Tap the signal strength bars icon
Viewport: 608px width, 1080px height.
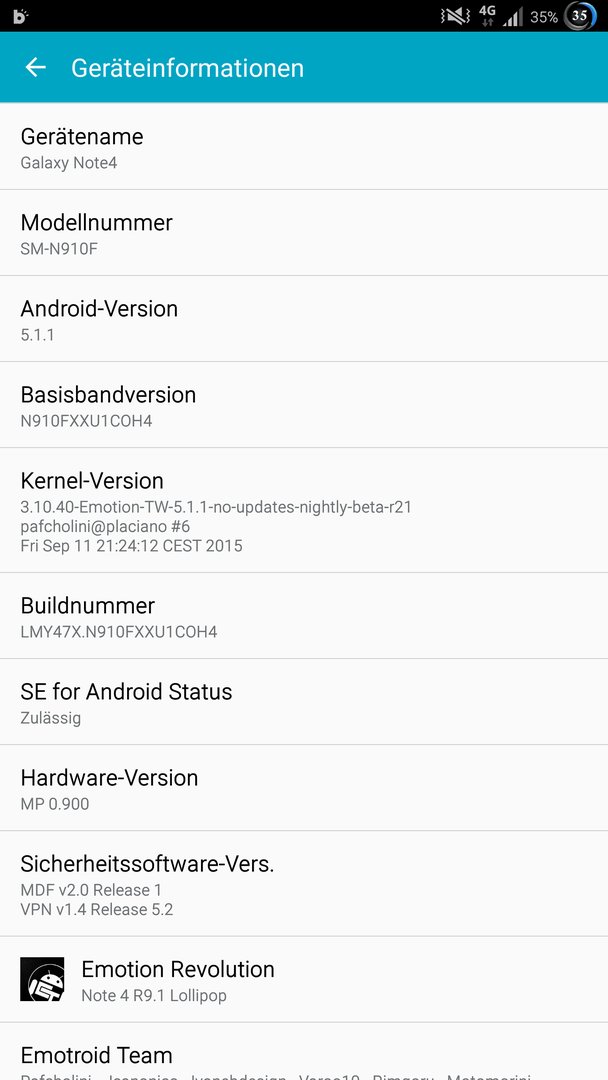pyautogui.click(x=513, y=17)
